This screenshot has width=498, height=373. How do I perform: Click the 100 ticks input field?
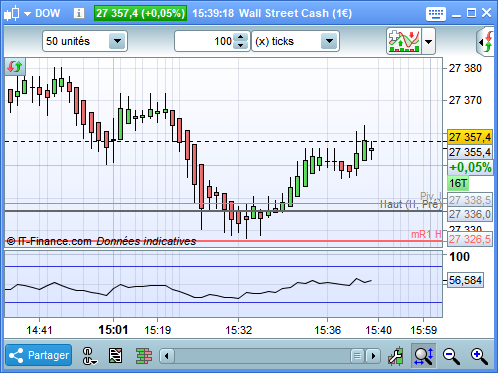coord(205,41)
